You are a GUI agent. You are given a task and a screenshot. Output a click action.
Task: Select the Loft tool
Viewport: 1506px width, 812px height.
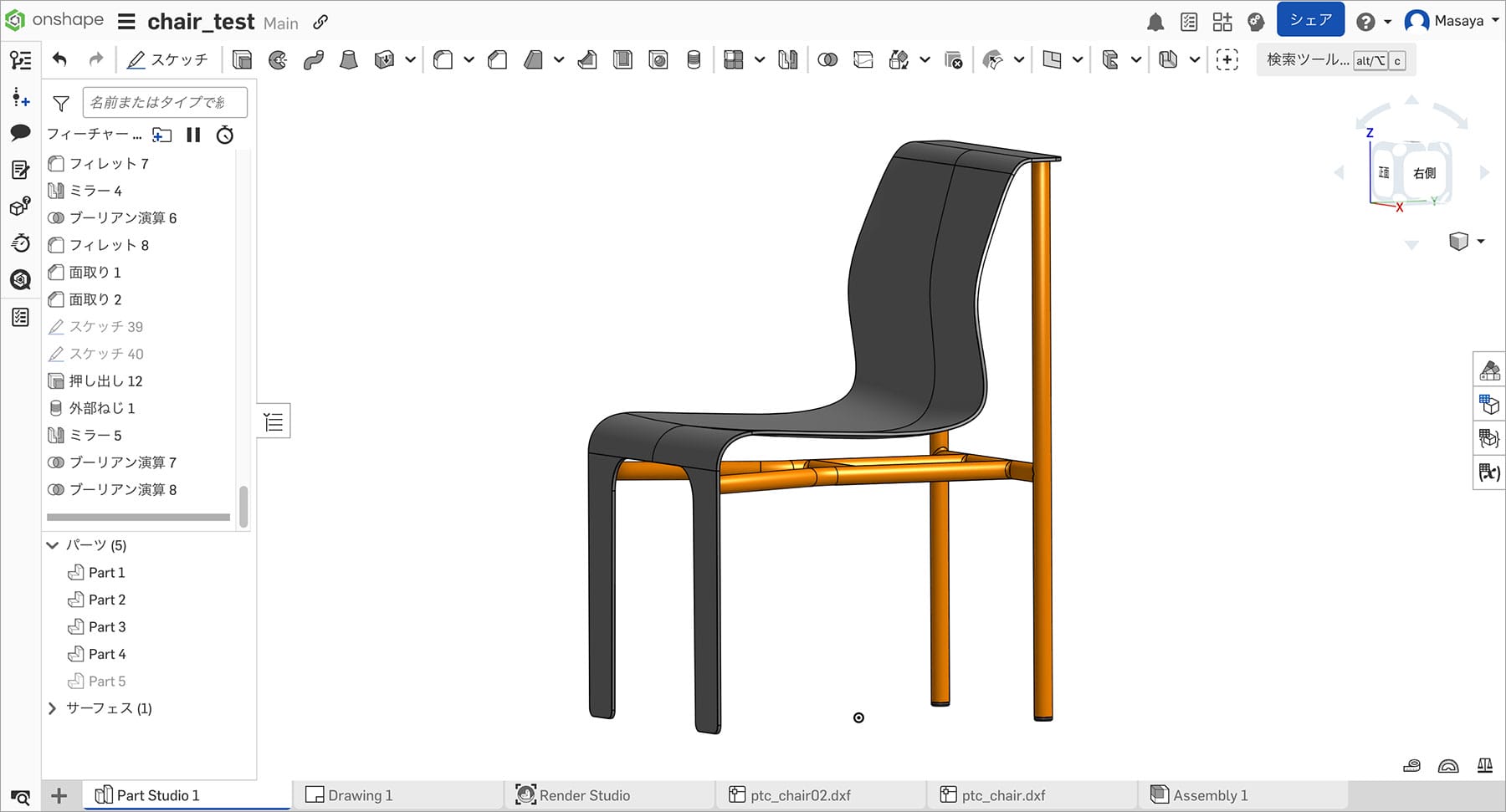tap(349, 59)
